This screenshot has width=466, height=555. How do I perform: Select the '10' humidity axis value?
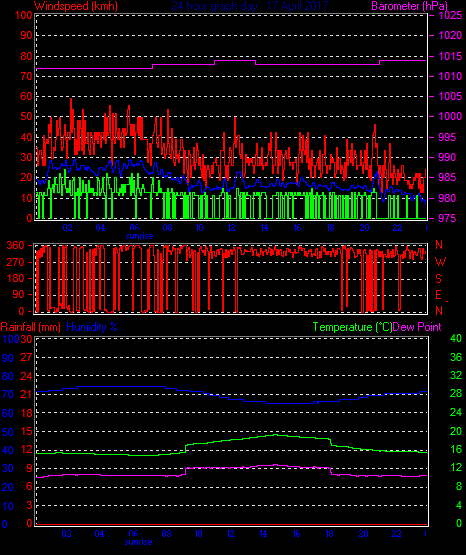point(8,506)
